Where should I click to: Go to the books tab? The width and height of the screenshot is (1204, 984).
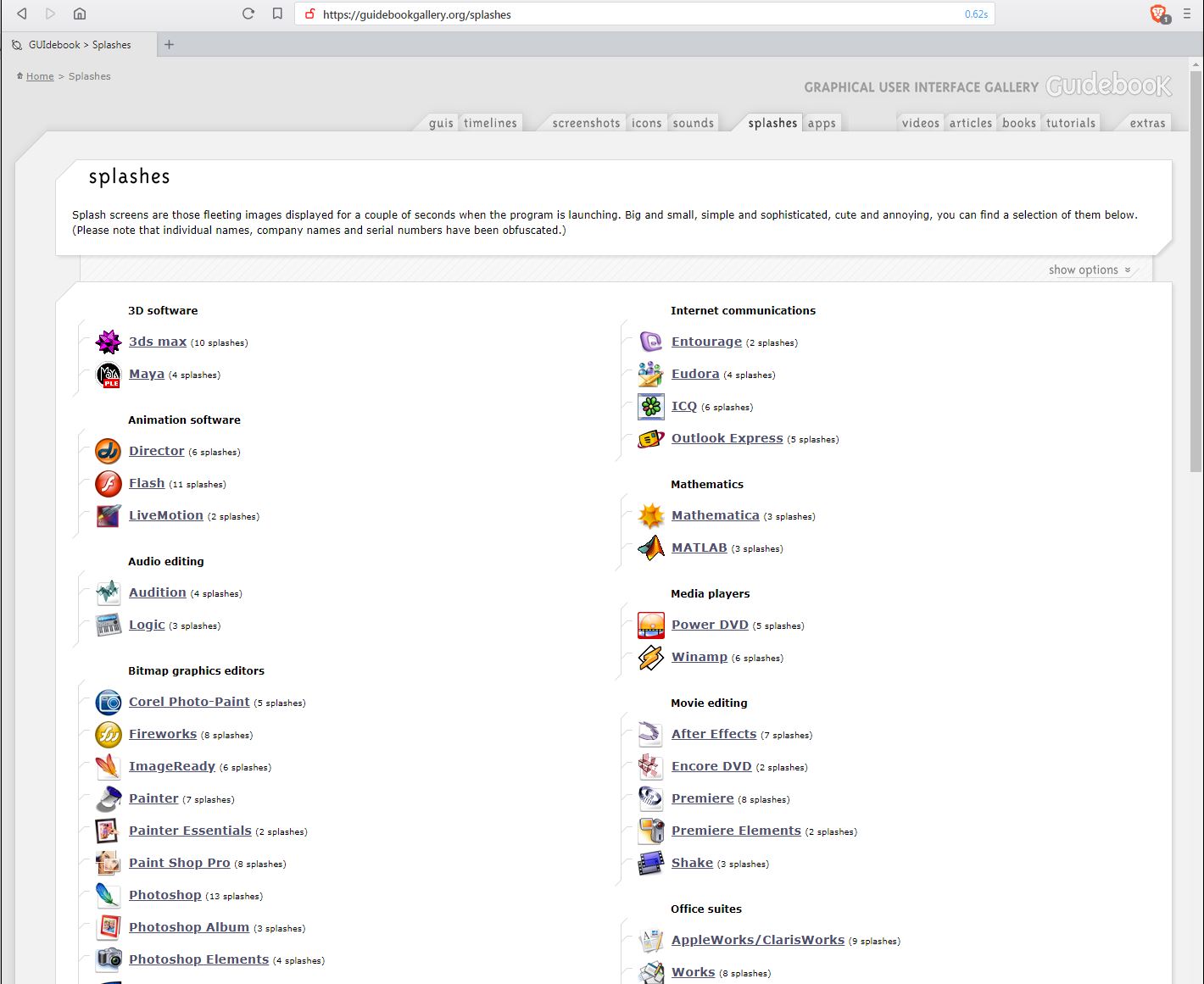tap(1019, 123)
